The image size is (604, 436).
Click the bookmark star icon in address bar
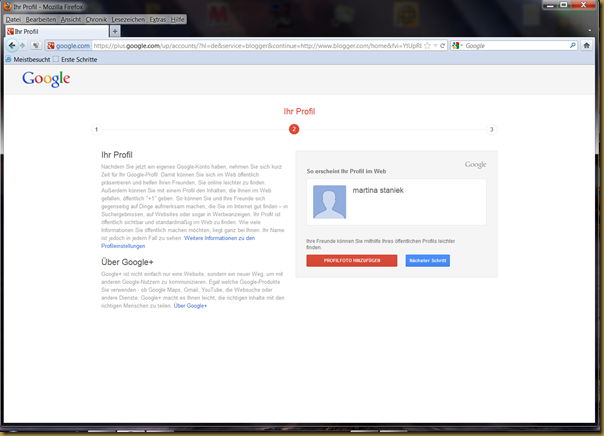point(427,45)
